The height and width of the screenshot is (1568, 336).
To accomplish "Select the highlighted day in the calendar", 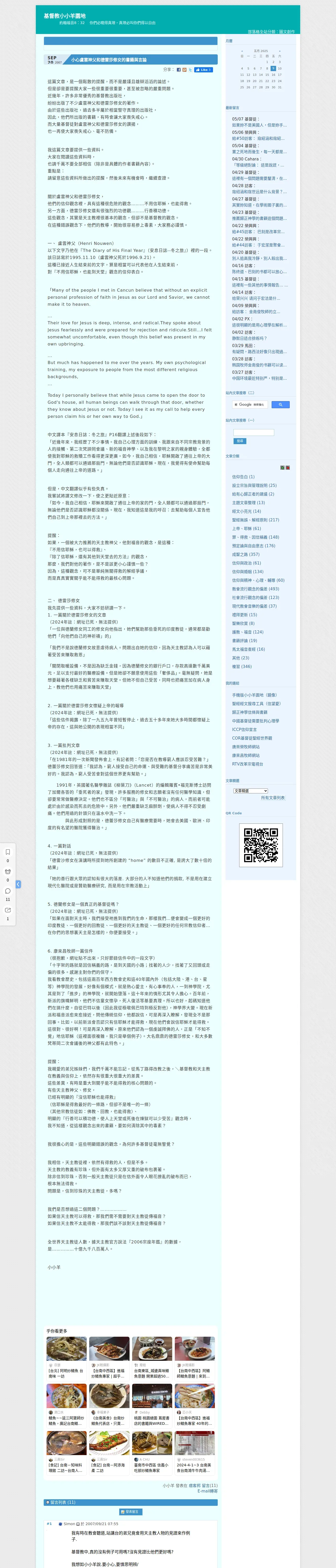I will click(x=273, y=68).
